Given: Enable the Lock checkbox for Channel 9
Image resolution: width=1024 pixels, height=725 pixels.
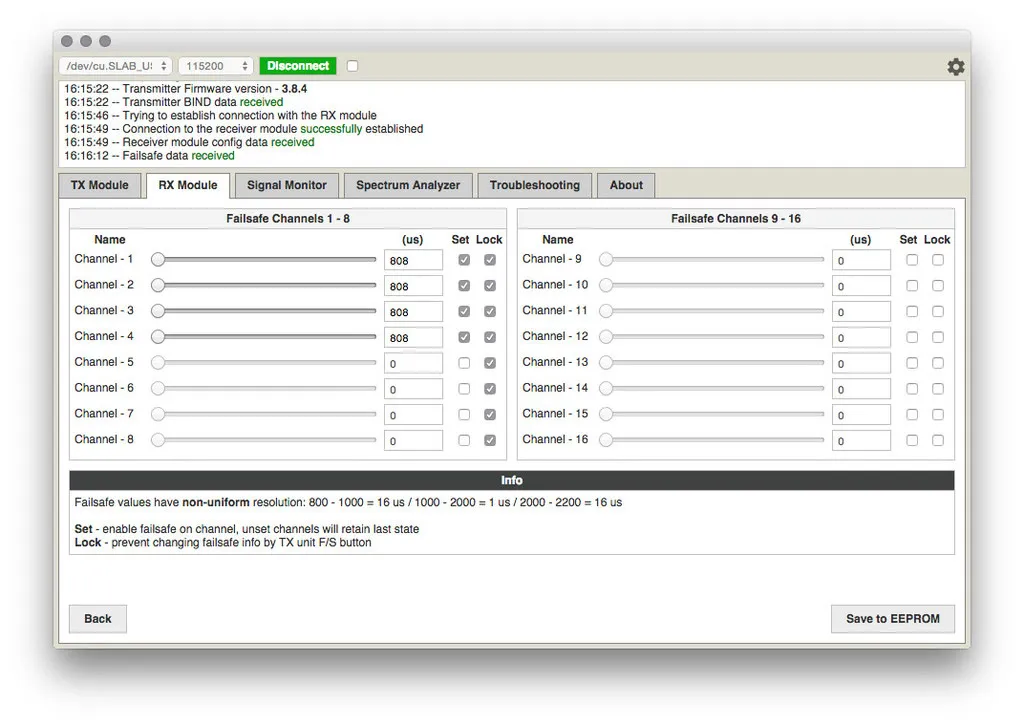Looking at the screenshot, I should 938,260.
